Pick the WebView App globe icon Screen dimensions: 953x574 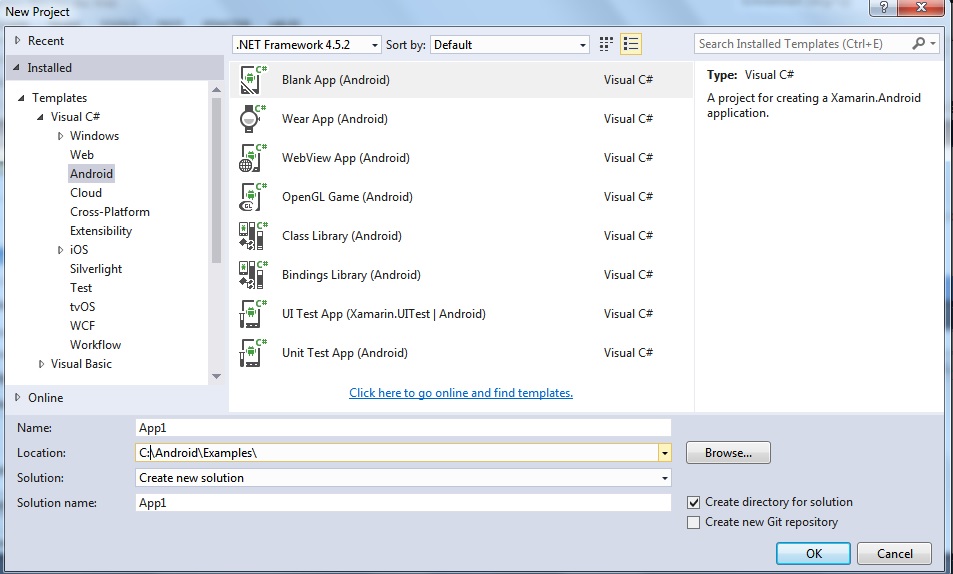[x=253, y=157]
